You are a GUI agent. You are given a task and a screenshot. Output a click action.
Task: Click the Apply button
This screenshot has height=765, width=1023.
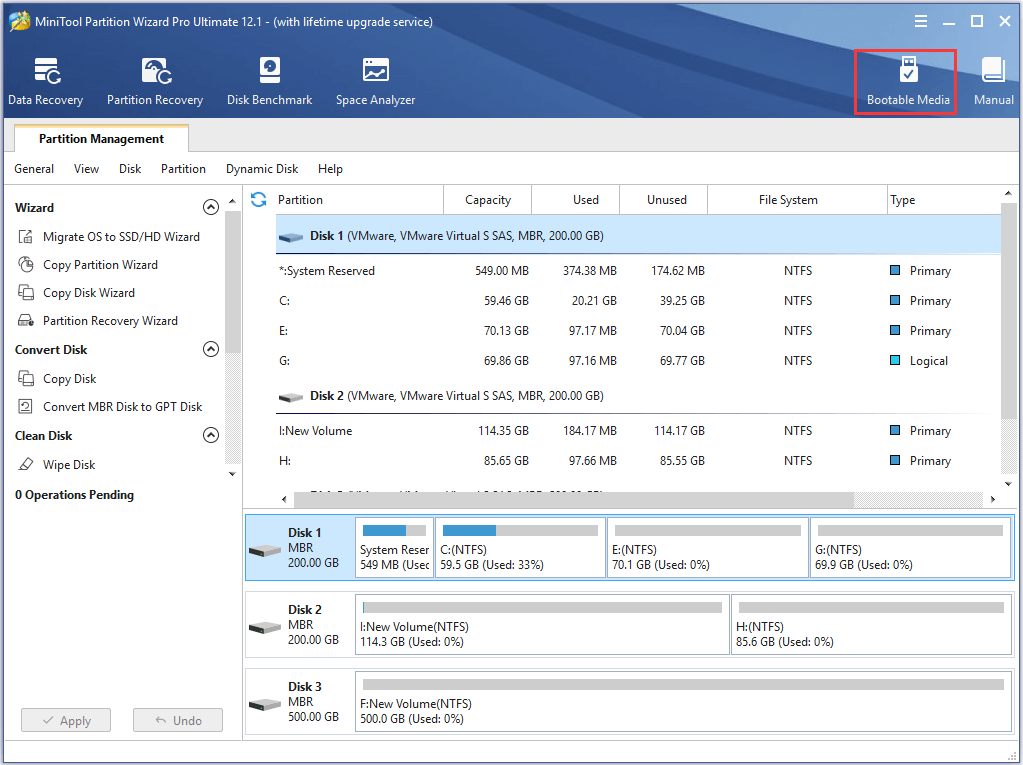point(66,721)
